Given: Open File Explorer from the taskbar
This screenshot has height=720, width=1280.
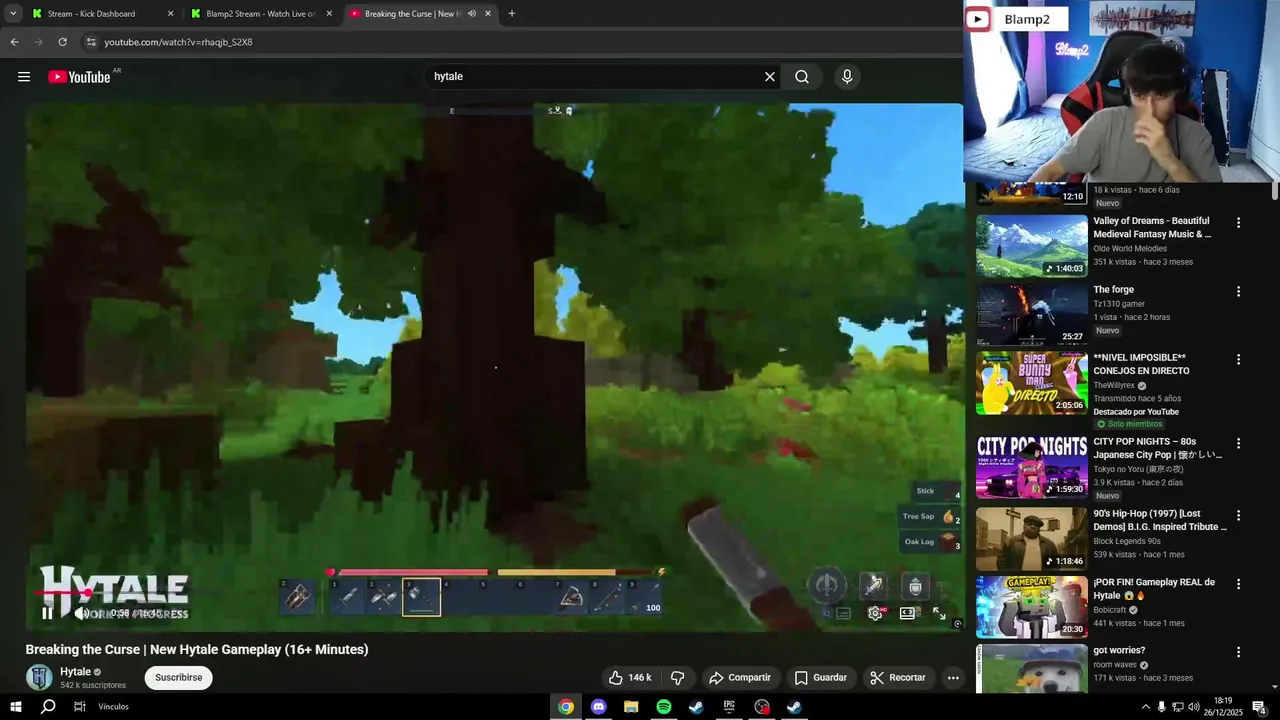Looking at the screenshot, I should click(x=631, y=707).
